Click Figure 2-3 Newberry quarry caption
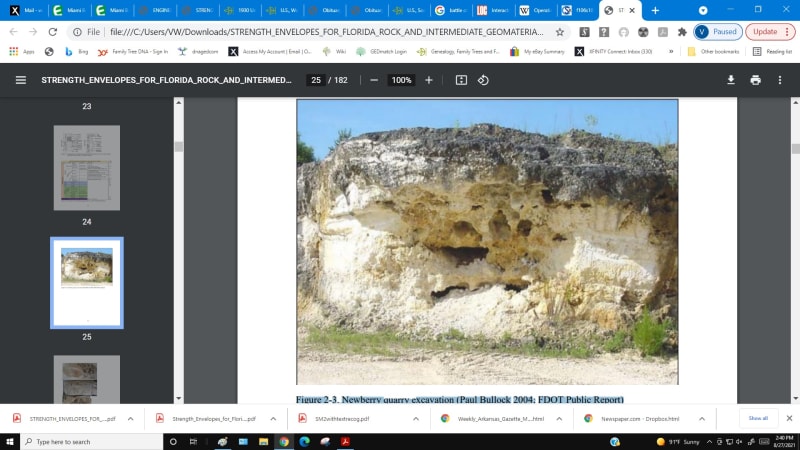Screen dimensions: 800x450 [460, 399]
